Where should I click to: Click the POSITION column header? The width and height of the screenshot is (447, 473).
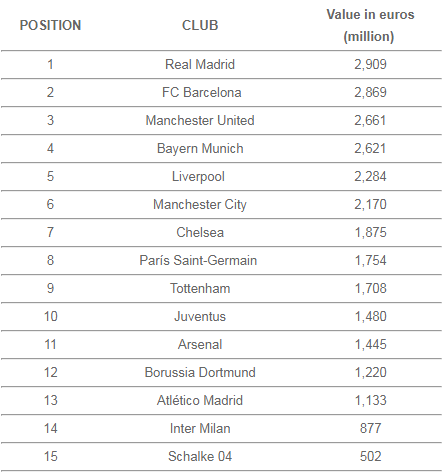(50, 25)
